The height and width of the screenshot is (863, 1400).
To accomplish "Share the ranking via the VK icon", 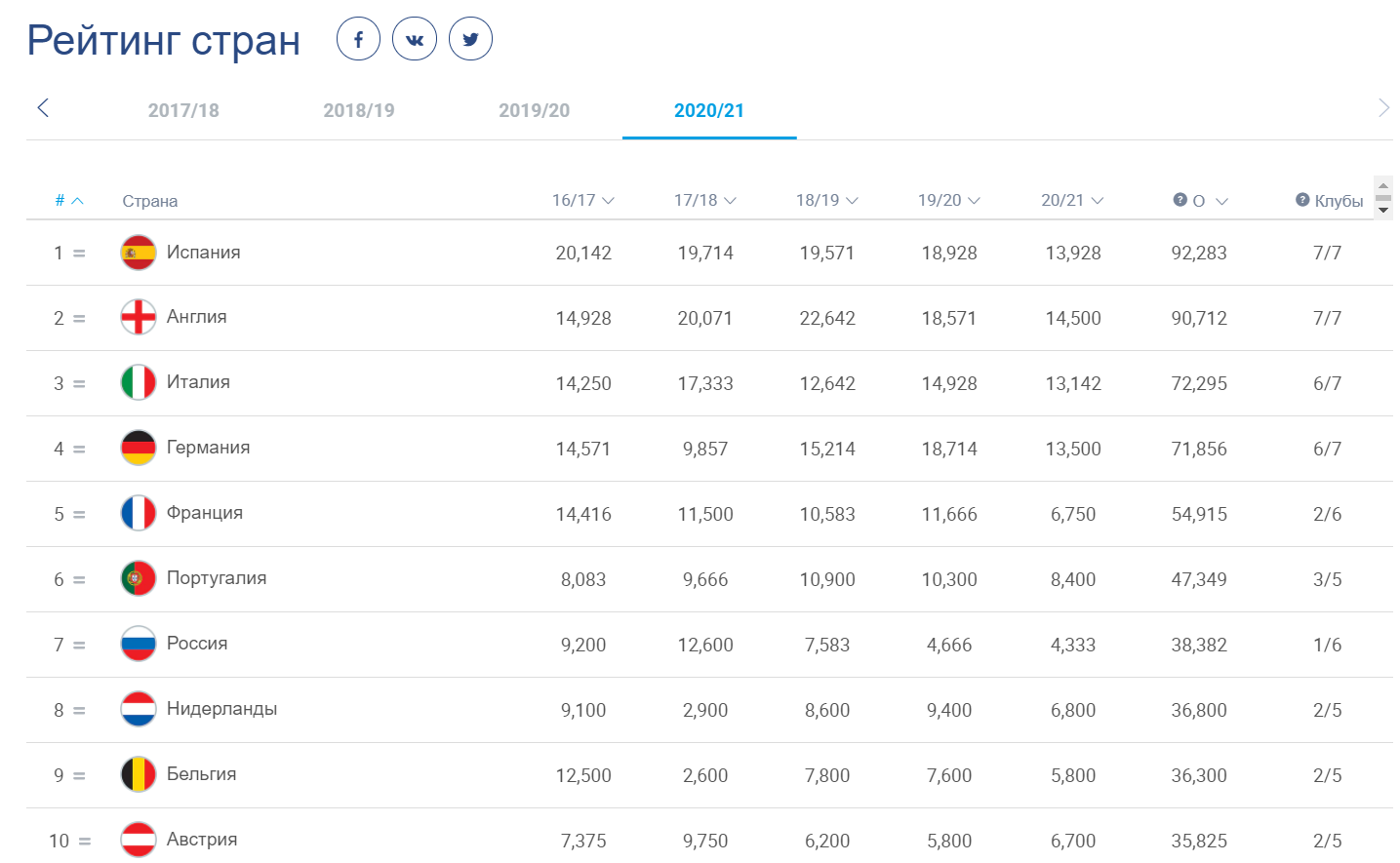I will [x=415, y=39].
